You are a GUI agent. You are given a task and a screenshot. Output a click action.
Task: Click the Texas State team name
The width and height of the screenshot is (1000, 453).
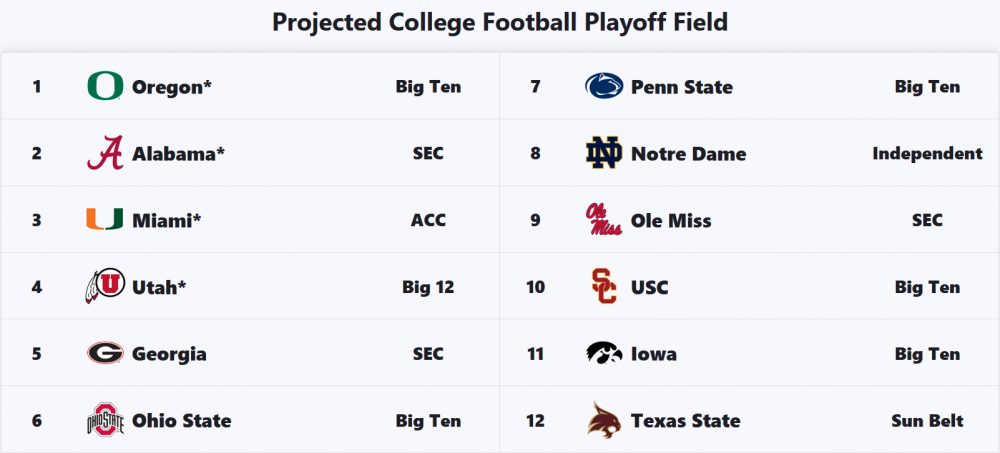tap(685, 421)
